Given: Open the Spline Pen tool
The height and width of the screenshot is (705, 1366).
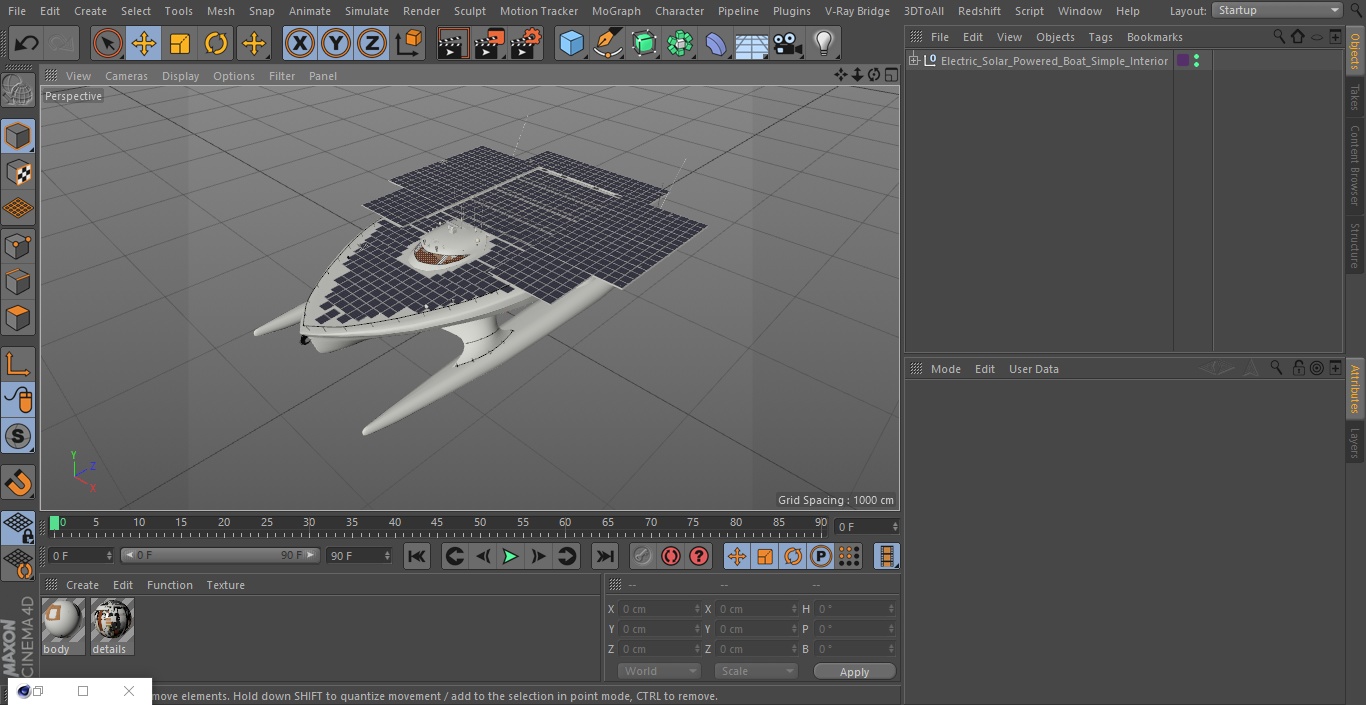Looking at the screenshot, I should point(607,43).
